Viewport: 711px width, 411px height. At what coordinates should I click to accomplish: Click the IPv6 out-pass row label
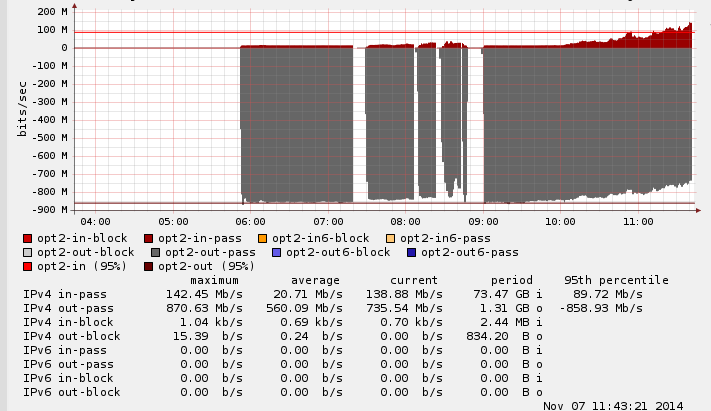coord(68,364)
